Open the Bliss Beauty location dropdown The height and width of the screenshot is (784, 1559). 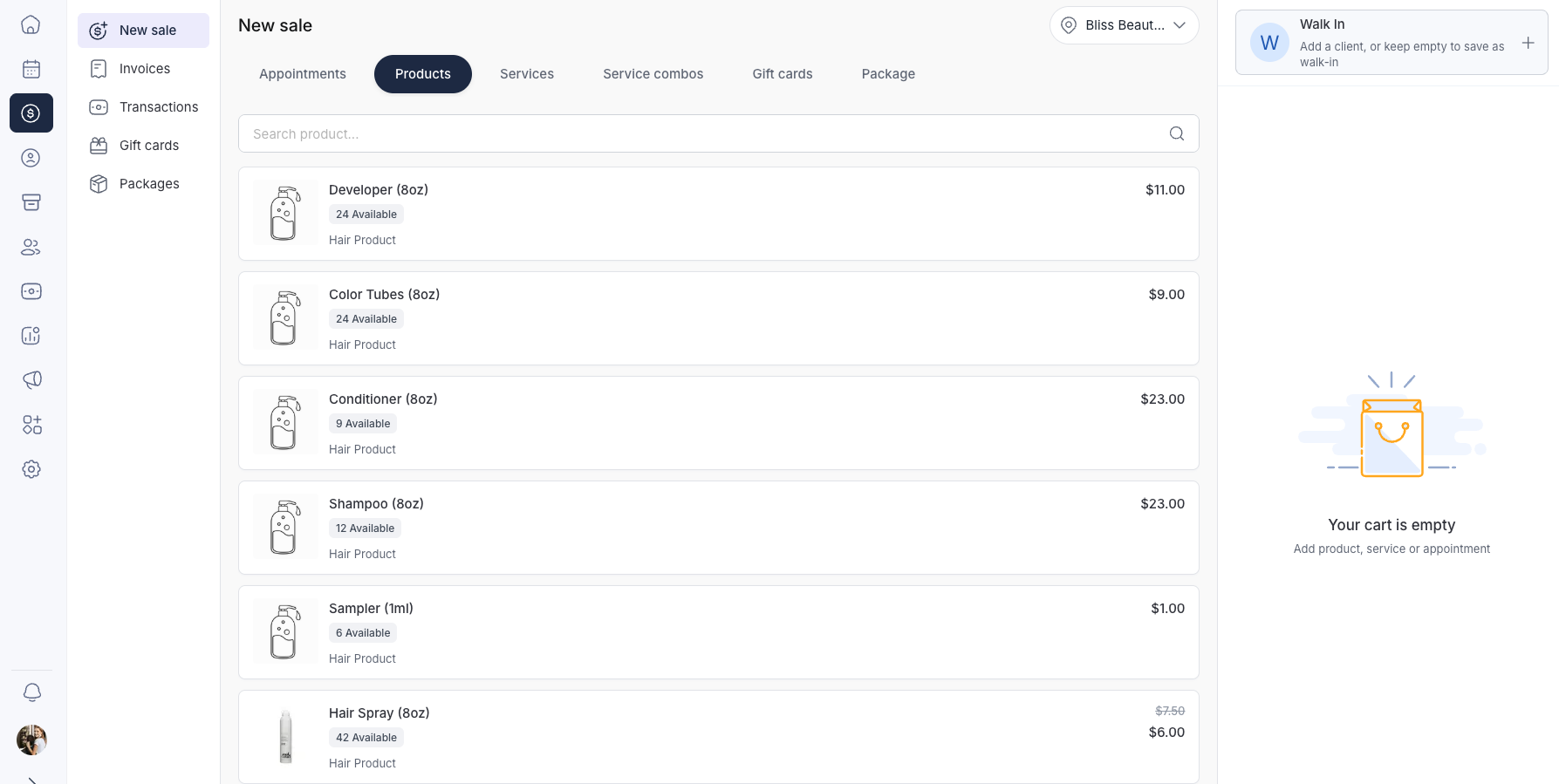click(x=1124, y=25)
